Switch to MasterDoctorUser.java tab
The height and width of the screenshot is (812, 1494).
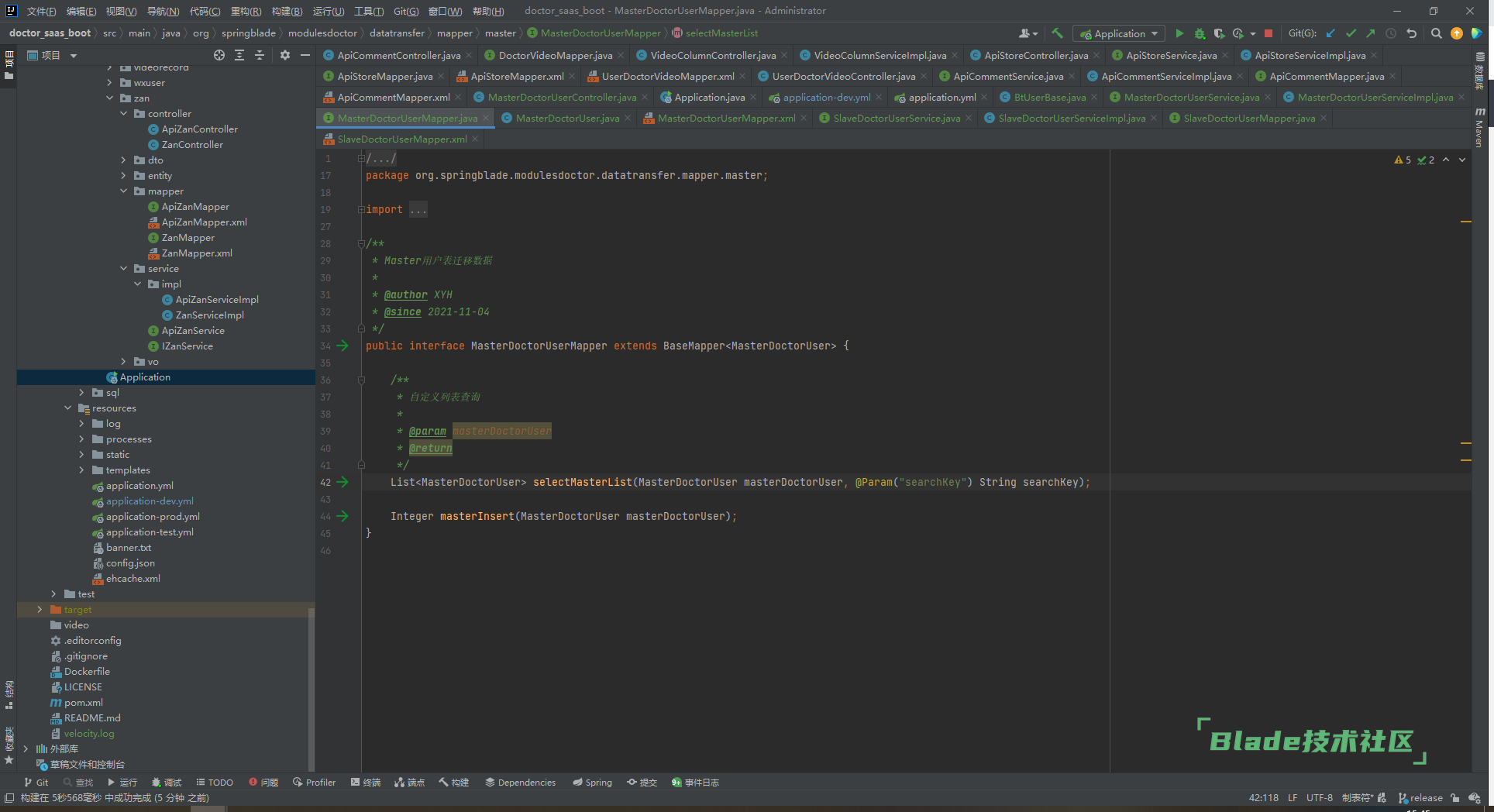click(567, 118)
